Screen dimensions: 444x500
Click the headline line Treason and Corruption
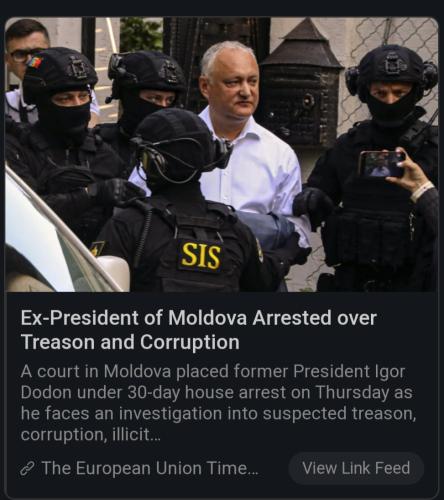click(x=130, y=342)
